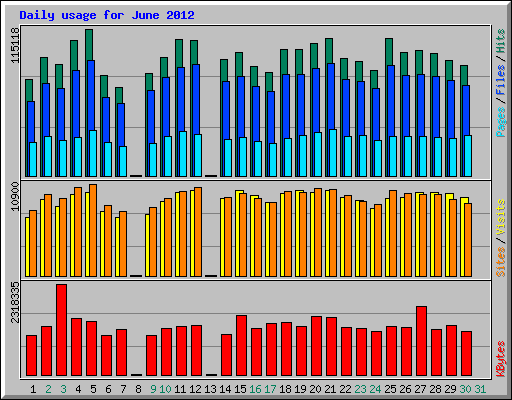Click day label 3 on the axis
Viewport: 512px width, 400px height.
click(x=63, y=389)
